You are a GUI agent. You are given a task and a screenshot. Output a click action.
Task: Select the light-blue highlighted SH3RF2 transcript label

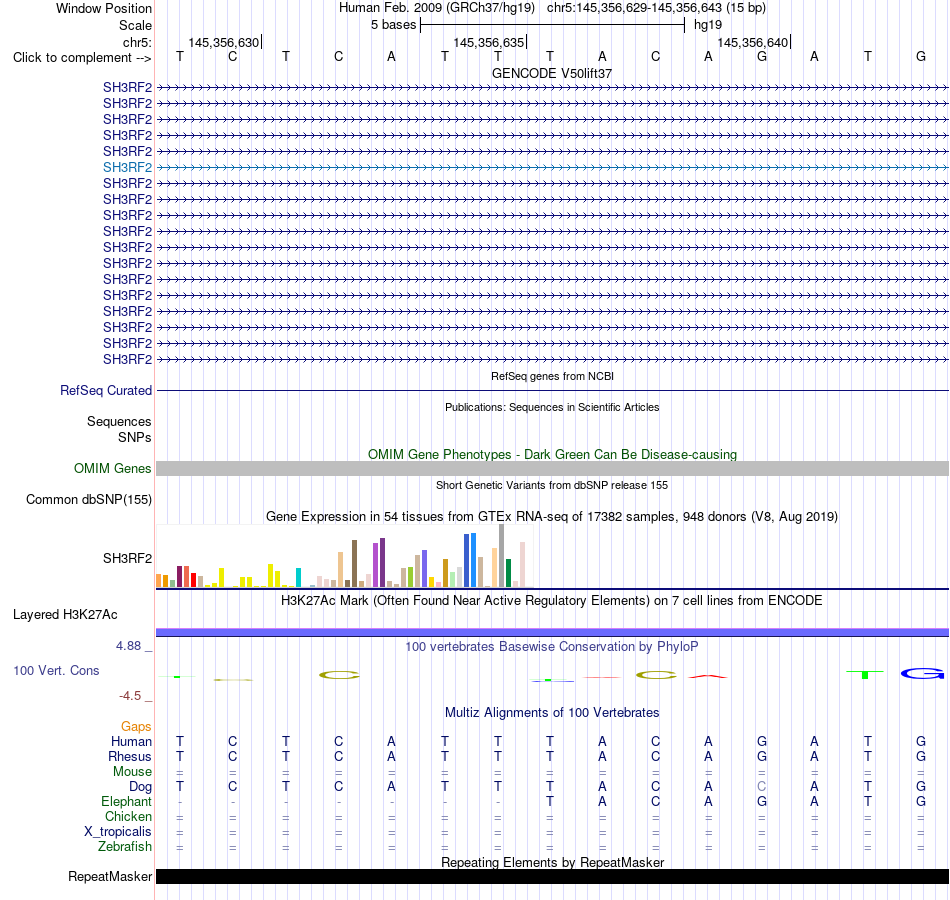[127, 167]
